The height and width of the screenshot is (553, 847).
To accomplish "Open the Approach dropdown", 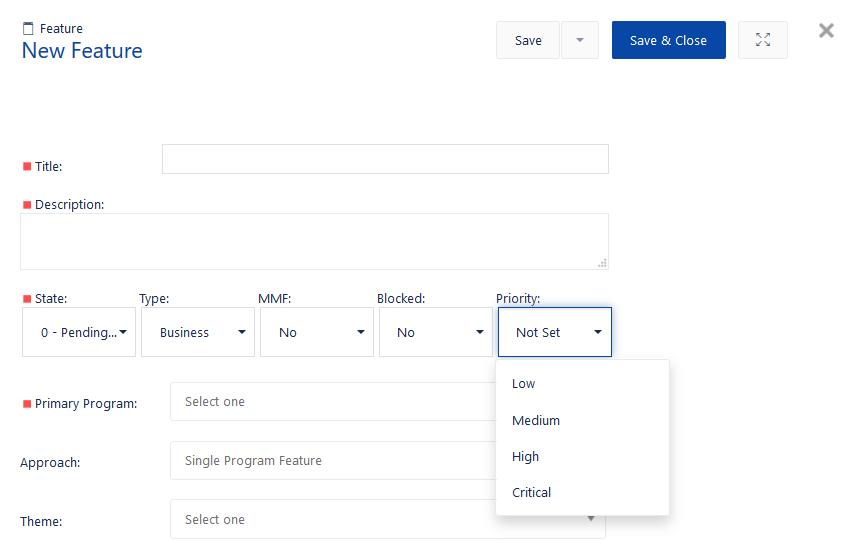I will (333, 460).
